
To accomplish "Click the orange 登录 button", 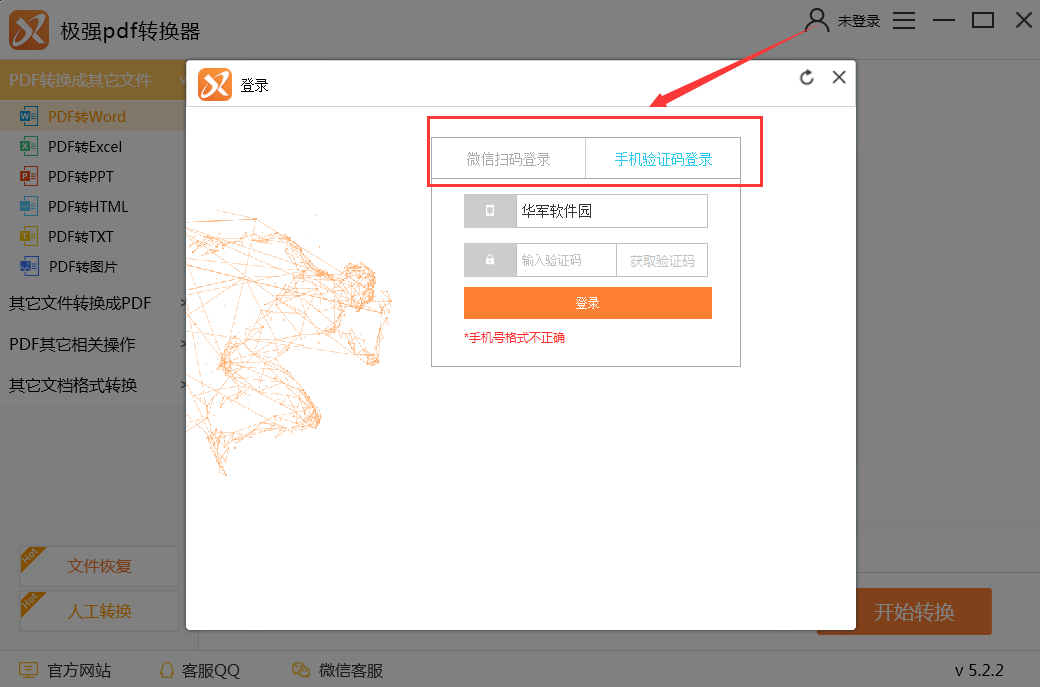I will click(x=587, y=303).
